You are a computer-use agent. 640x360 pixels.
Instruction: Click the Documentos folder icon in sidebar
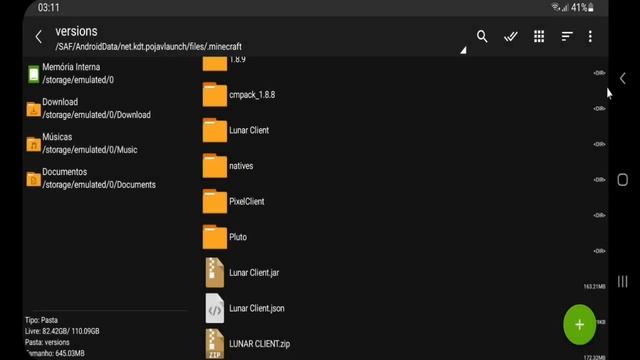click(33, 180)
